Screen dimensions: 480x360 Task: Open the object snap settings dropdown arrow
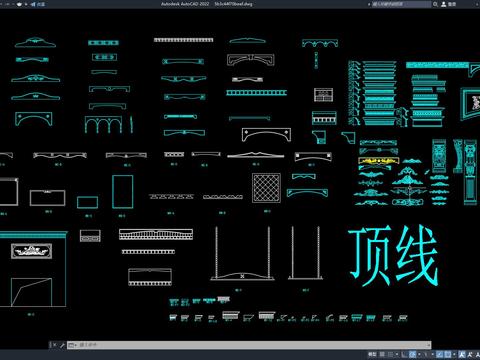coord(454,354)
